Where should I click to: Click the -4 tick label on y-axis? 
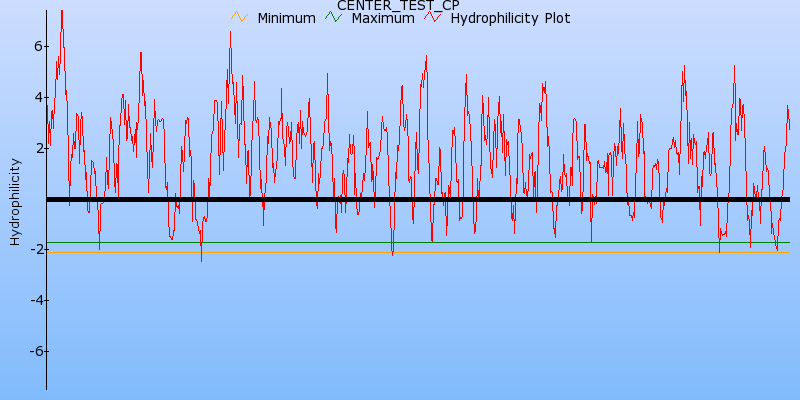tap(34, 300)
